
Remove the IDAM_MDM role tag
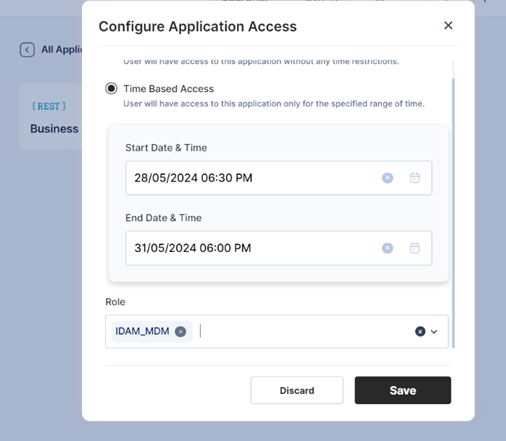click(x=181, y=332)
